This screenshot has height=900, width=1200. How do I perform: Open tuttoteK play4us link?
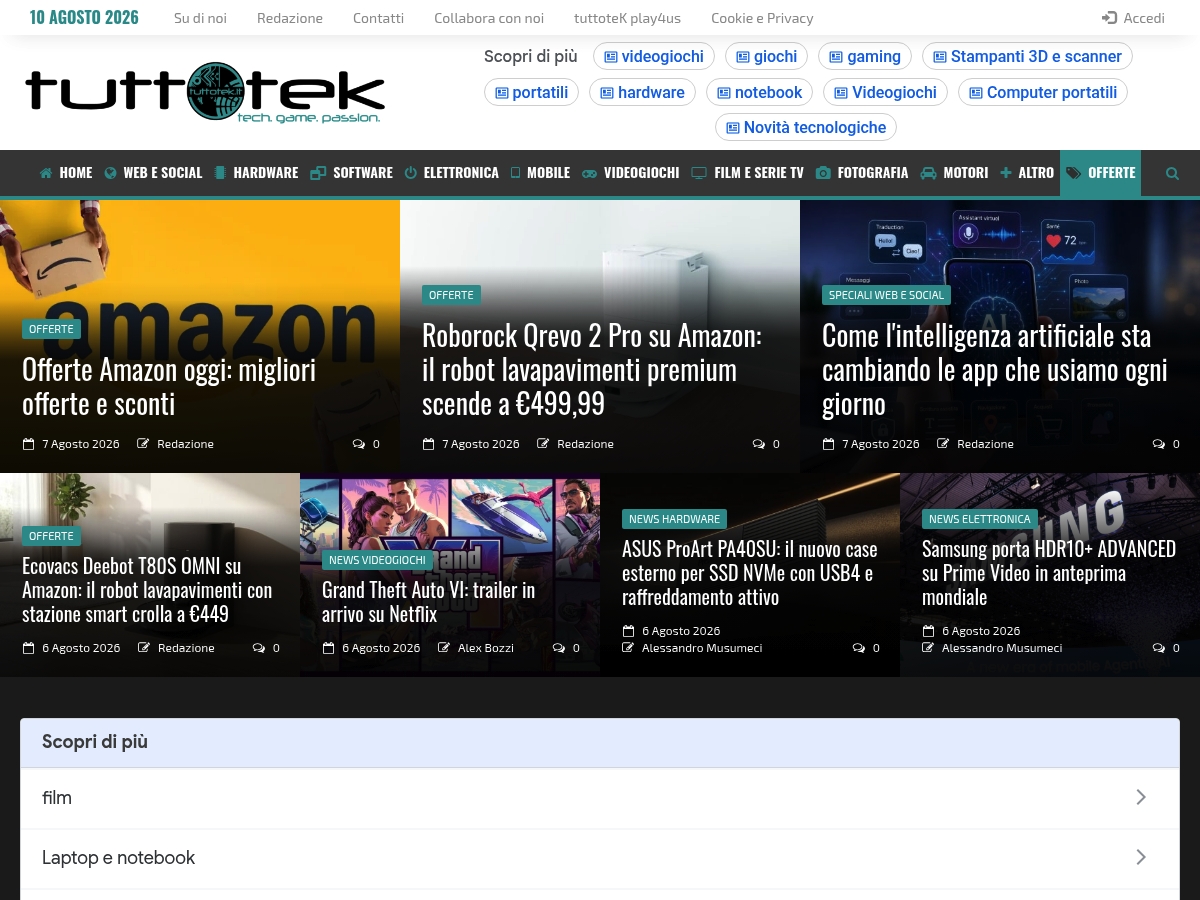tap(627, 18)
